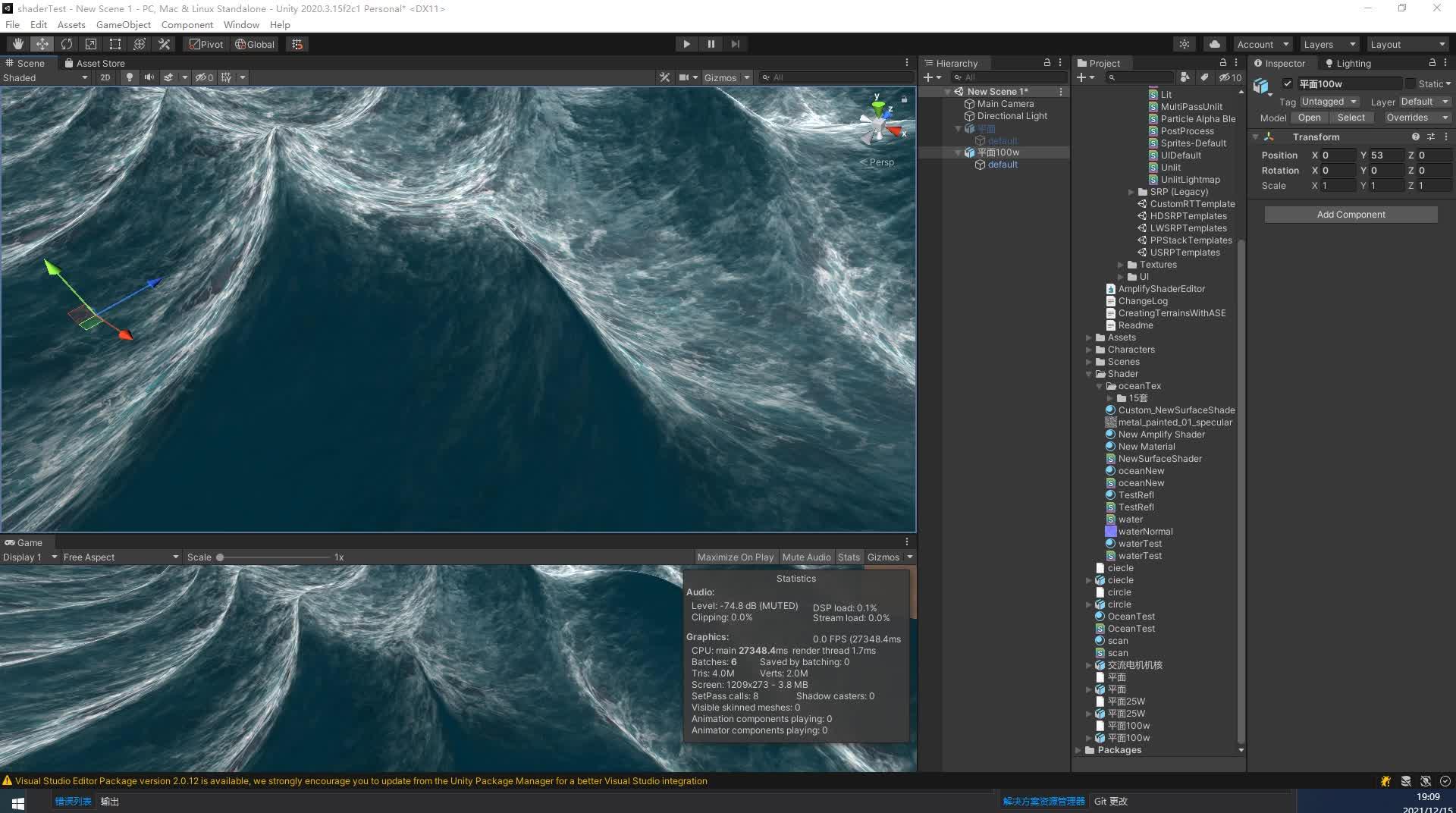The image size is (1456, 813).
Task: Expand the Packages folder
Action: [x=1078, y=750]
